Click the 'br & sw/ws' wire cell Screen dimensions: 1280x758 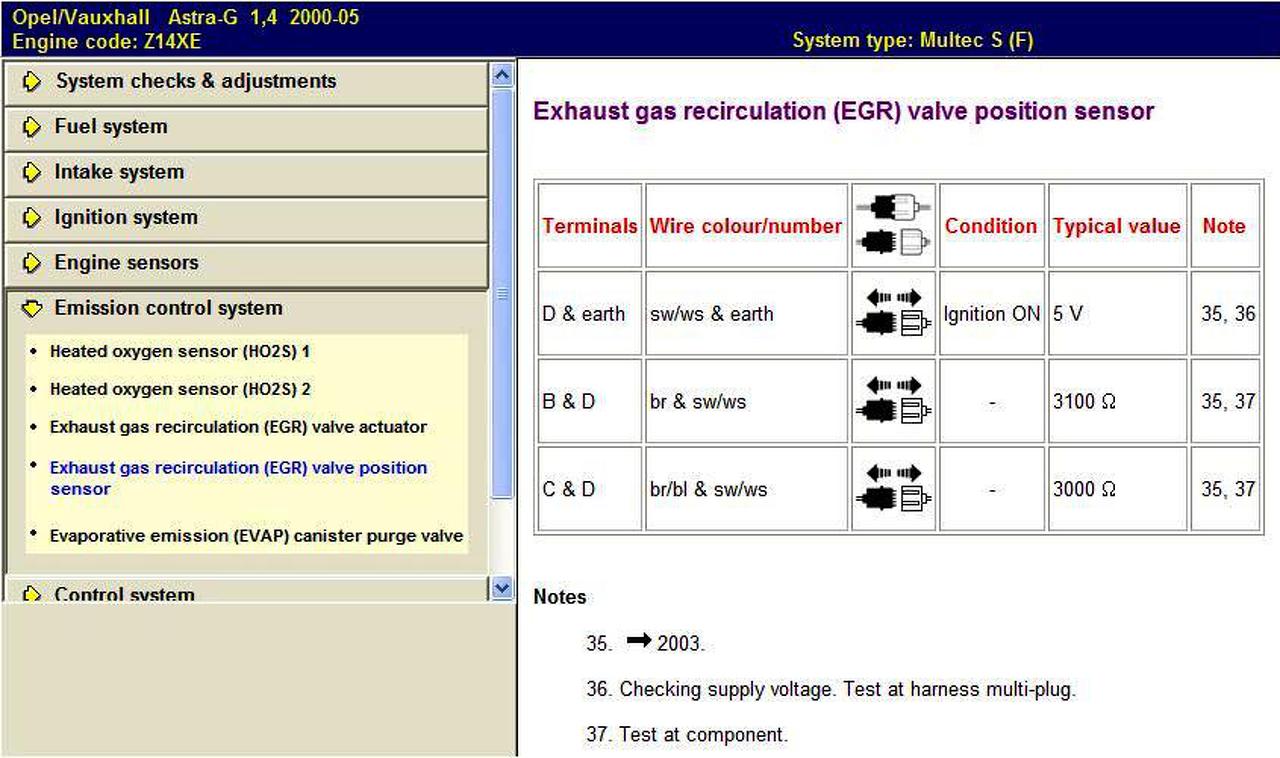[x=746, y=402]
